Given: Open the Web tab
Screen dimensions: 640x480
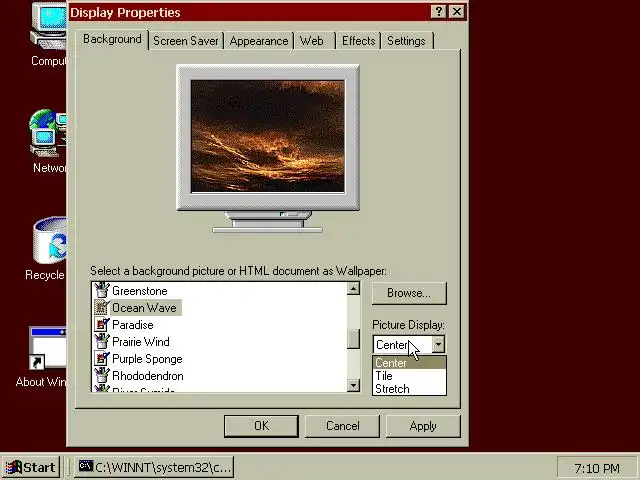Looking at the screenshot, I should pos(314,41).
